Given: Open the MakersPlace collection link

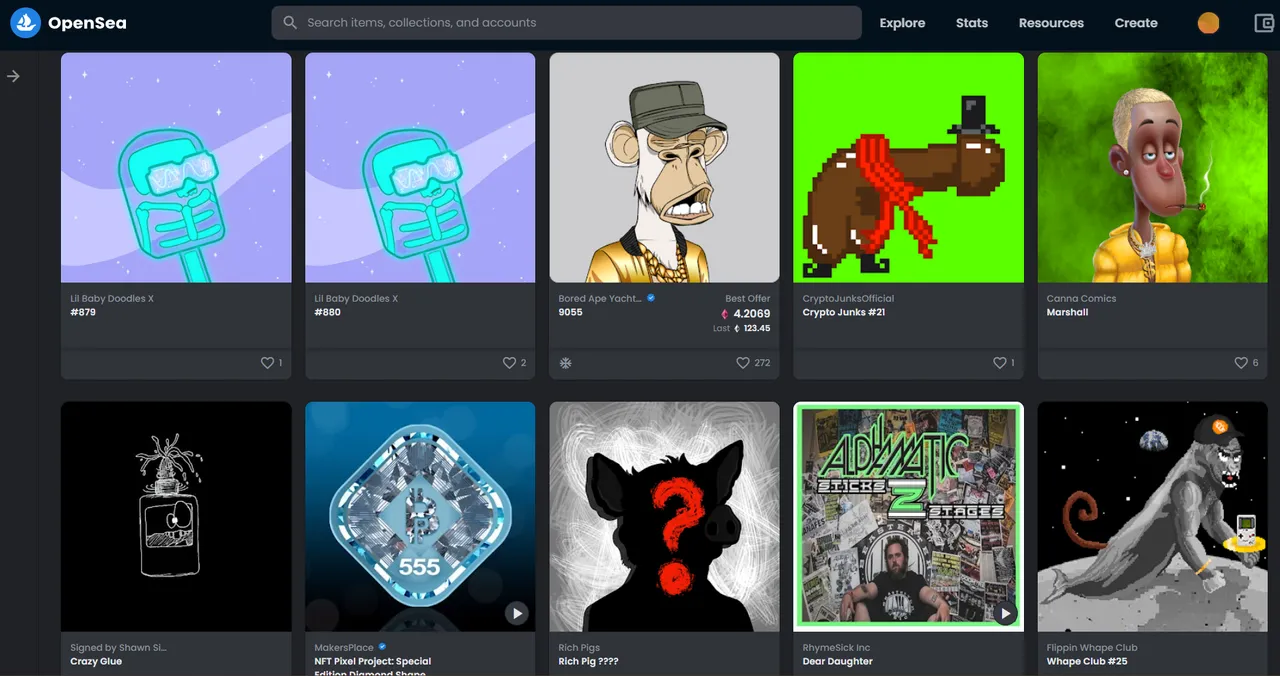Looking at the screenshot, I should (344, 647).
